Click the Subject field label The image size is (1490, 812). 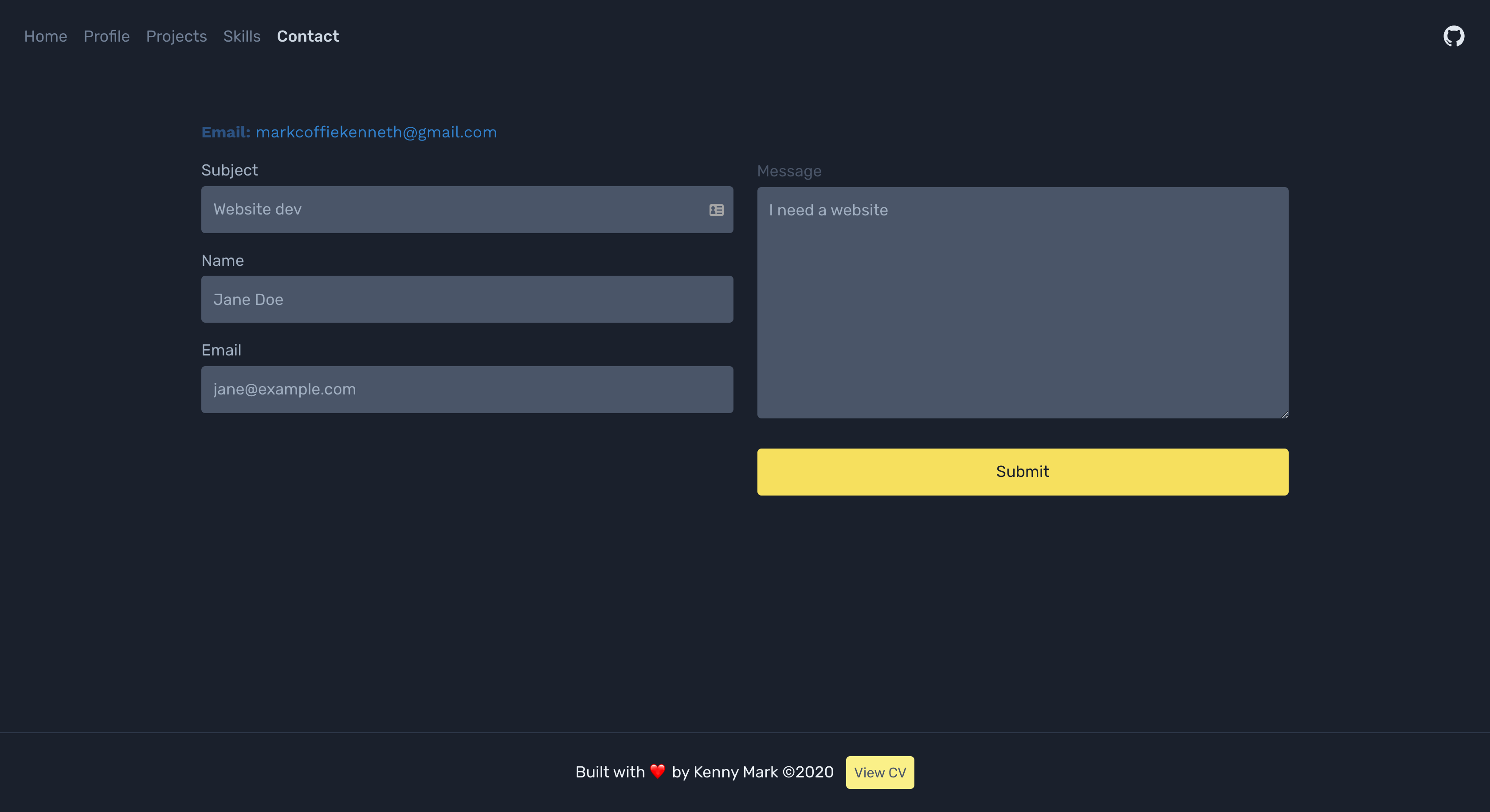(x=229, y=171)
